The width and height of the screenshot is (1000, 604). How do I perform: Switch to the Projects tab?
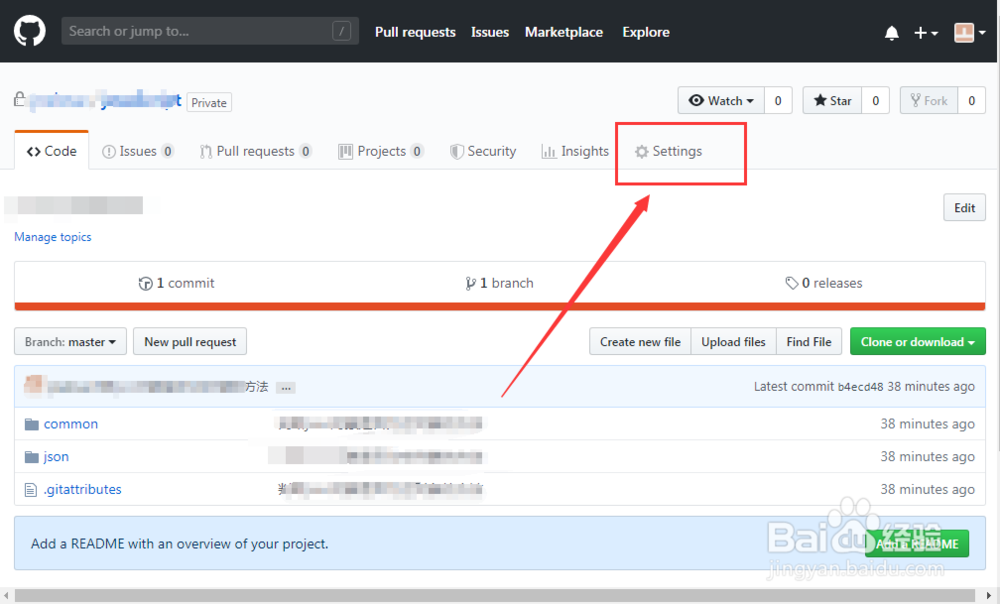point(381,151)
